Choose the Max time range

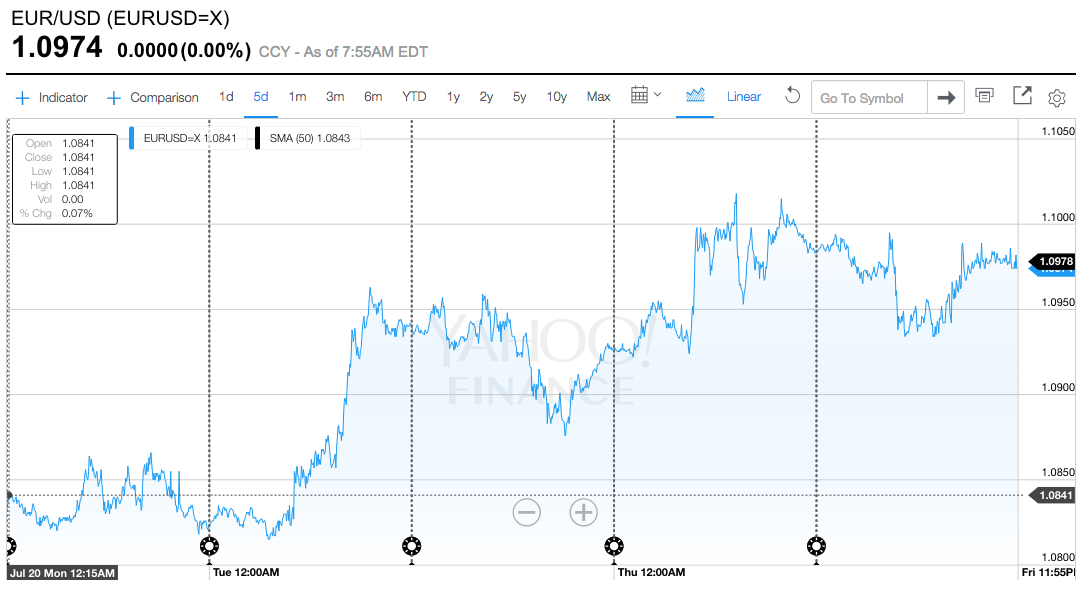598,97
